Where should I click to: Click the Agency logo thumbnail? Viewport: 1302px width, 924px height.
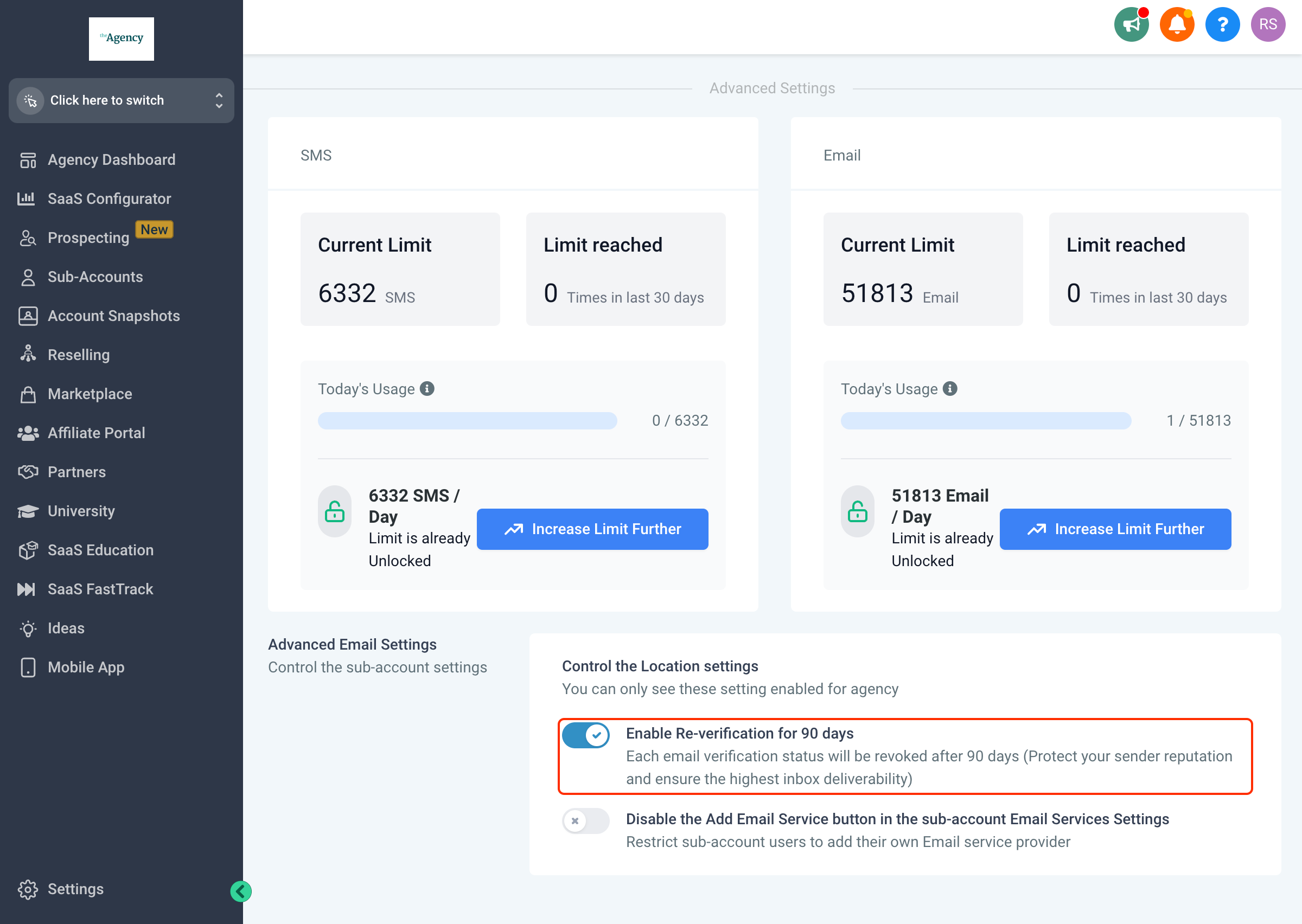[121, 39]
